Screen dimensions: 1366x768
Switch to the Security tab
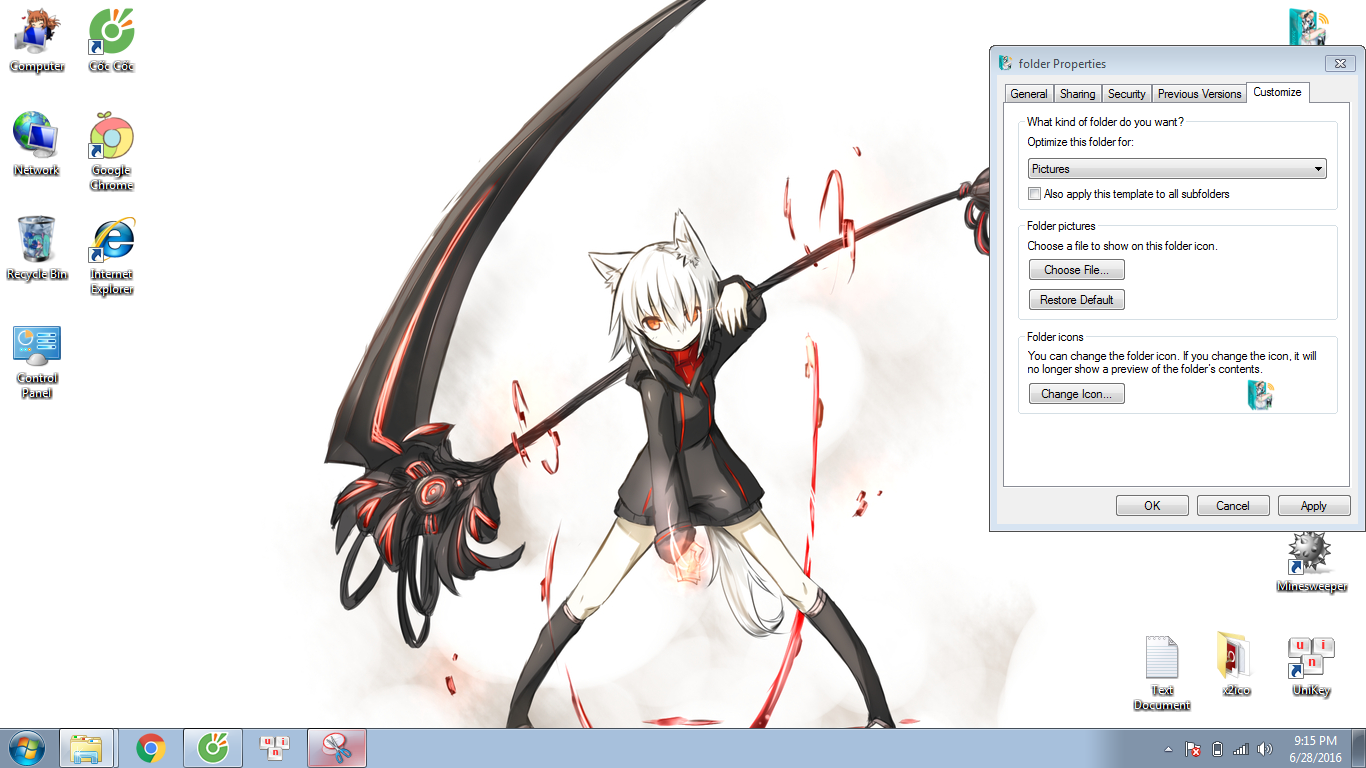pos(1126,94)
